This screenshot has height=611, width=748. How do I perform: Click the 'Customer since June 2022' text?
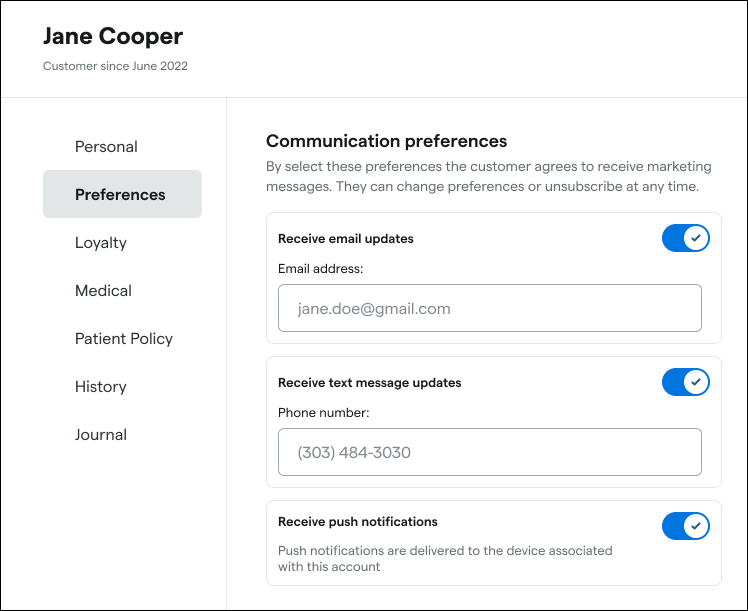point(115,67)
